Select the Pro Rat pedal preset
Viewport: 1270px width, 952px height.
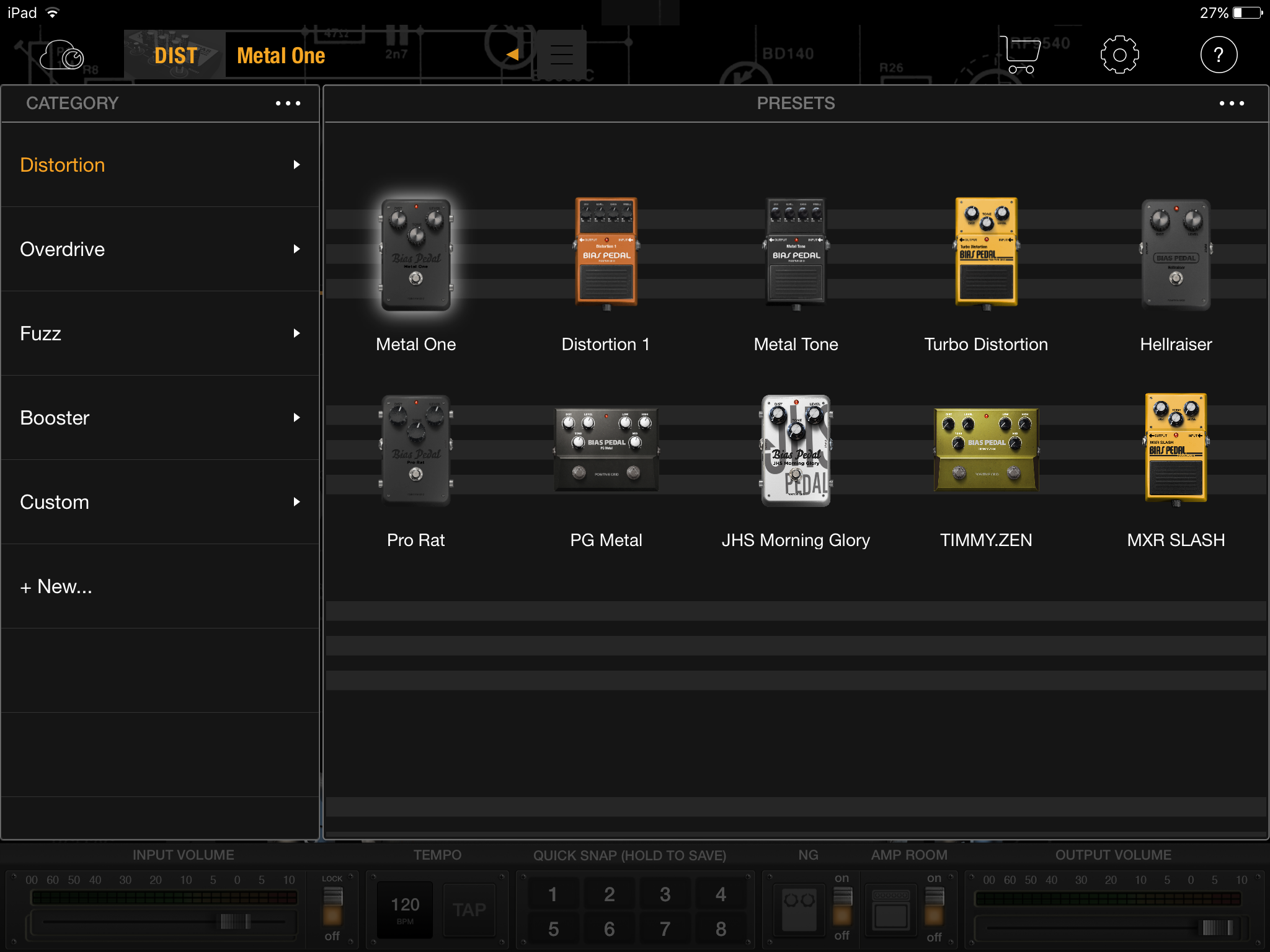(415, 451)
